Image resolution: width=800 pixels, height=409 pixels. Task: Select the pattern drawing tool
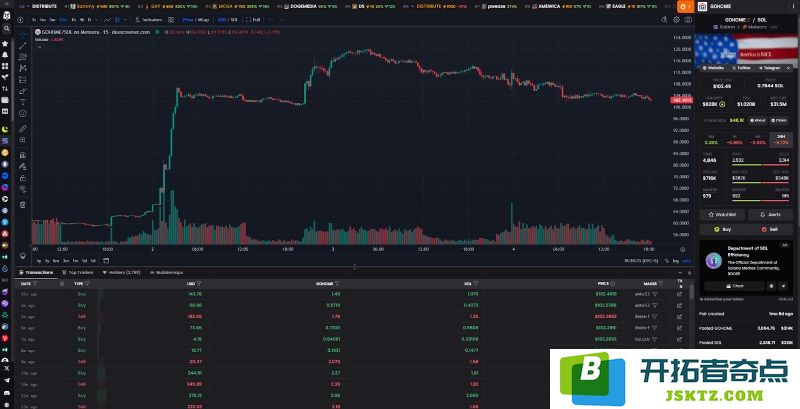coord(23,68)
